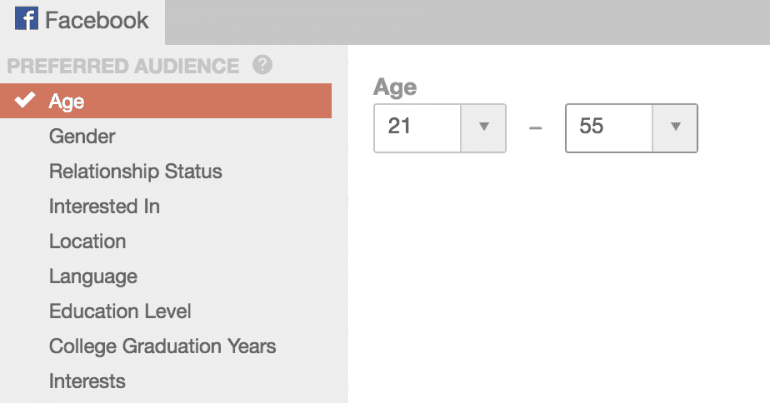The height and width of the screenshot is (403, 770).
Task: Select the Facebook tab label
Action: click(x=97, y=19)
